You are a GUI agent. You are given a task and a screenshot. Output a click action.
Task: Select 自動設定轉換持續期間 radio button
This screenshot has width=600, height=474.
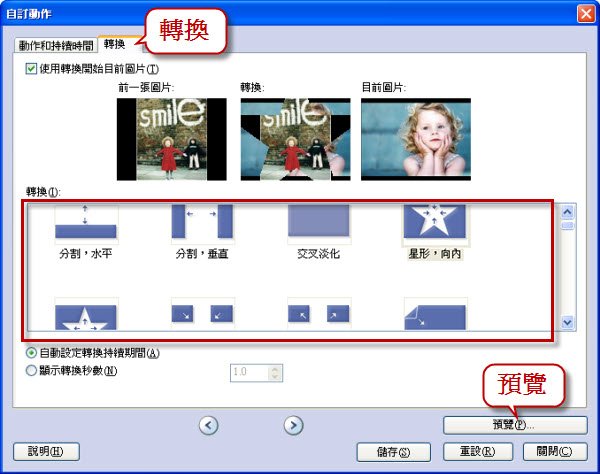click(x=31, y=352)
